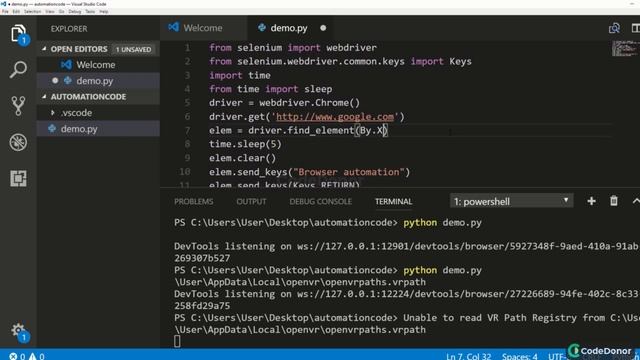Image resolution: width=640 pixels, height=360 pixels.
Task: Kill the terminal with trash icon
Action: [613, 200]
